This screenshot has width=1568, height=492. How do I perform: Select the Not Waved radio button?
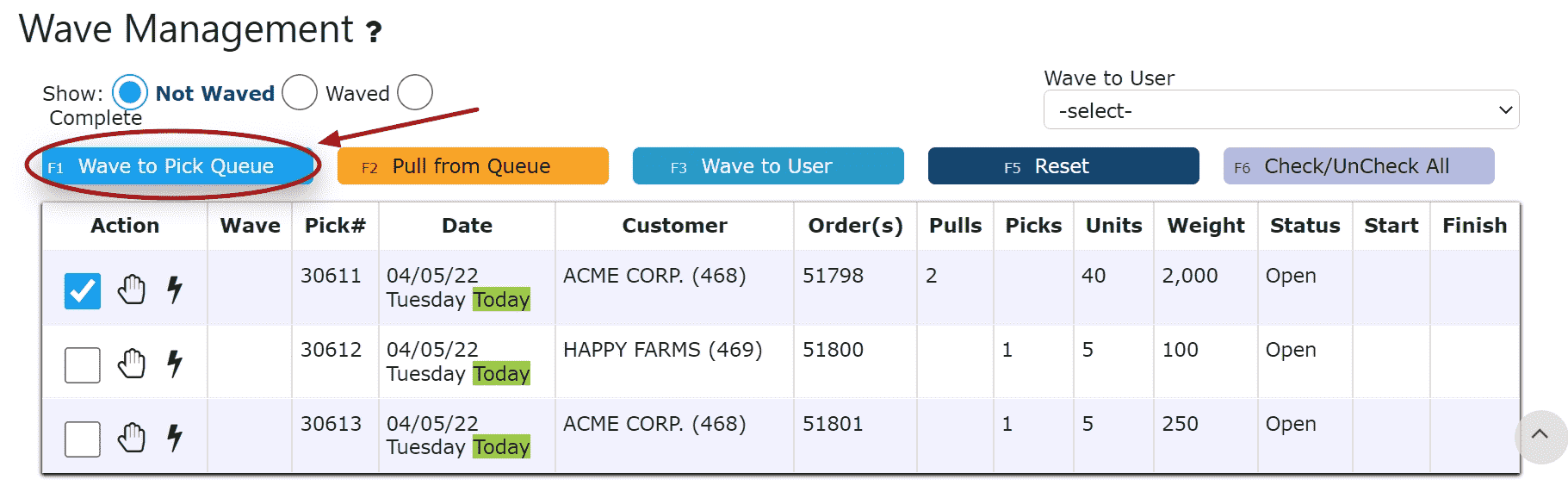[x=130, y=92]
